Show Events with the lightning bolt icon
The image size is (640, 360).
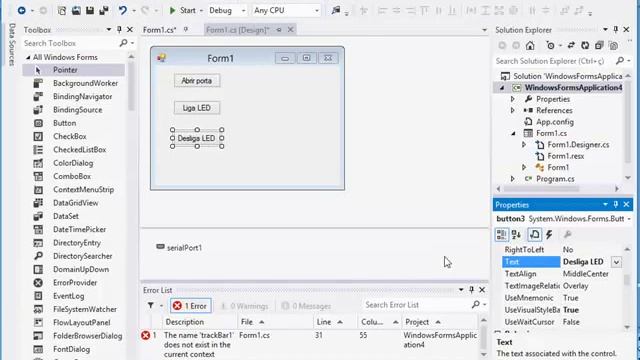[549, 235]
